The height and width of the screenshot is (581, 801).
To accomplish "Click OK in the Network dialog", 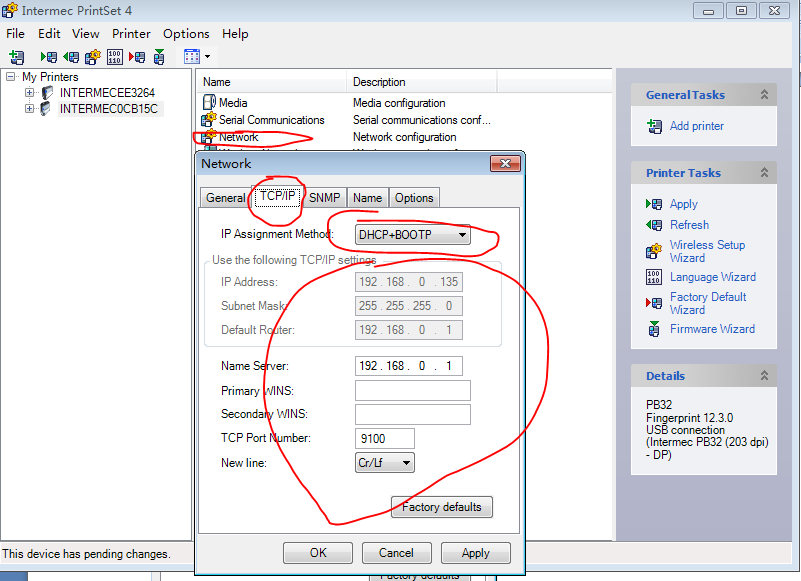I will 318,553.
